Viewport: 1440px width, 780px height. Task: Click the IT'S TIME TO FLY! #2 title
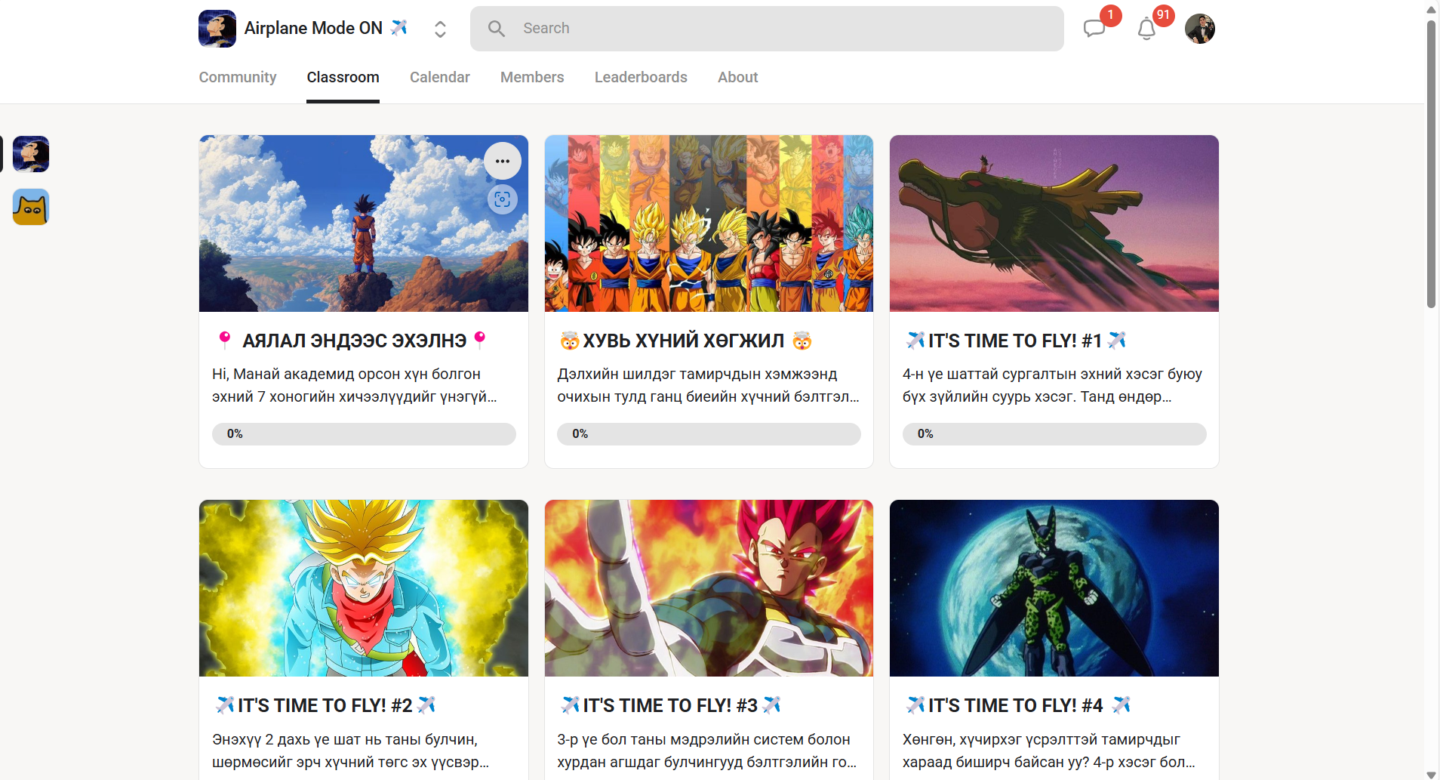point(325,706)
